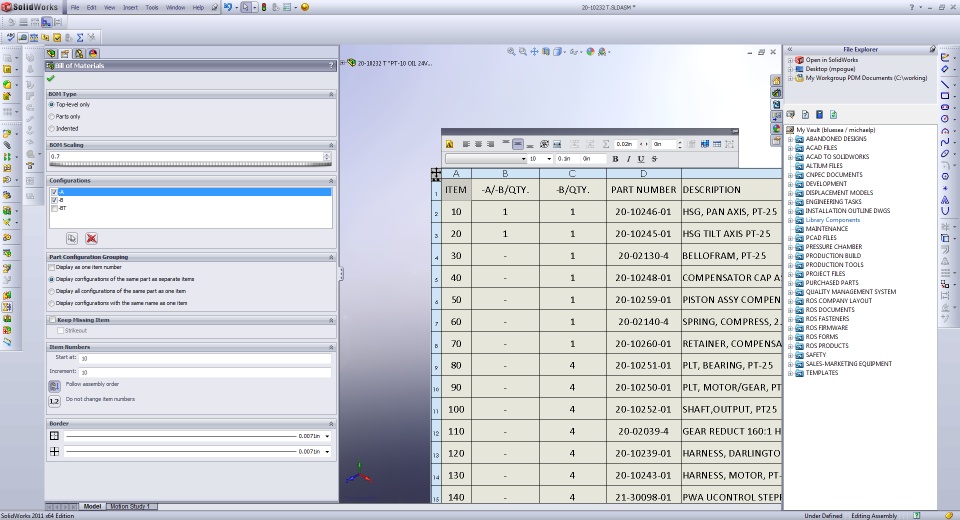The width and height of the screenshot is (960, 520).
Task: Select the ENGINEERING TASKS folder
Action: tap(833, 202)
